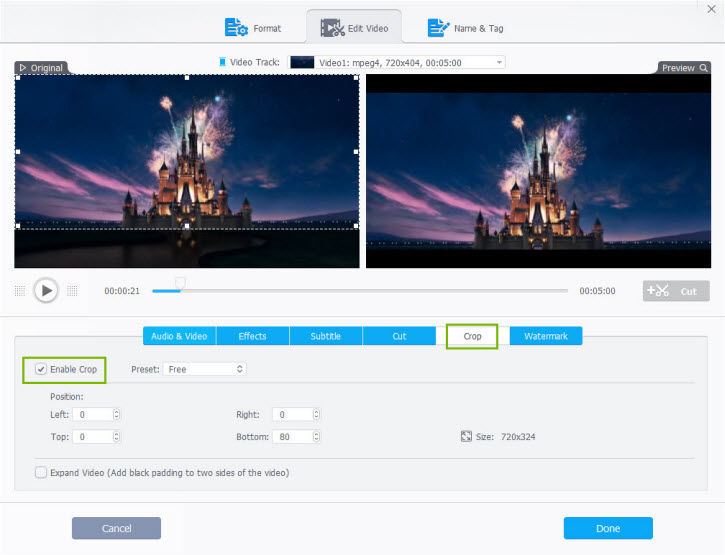Click the next frame icon right of Play

pyautogui.click(x=72, y=290)
